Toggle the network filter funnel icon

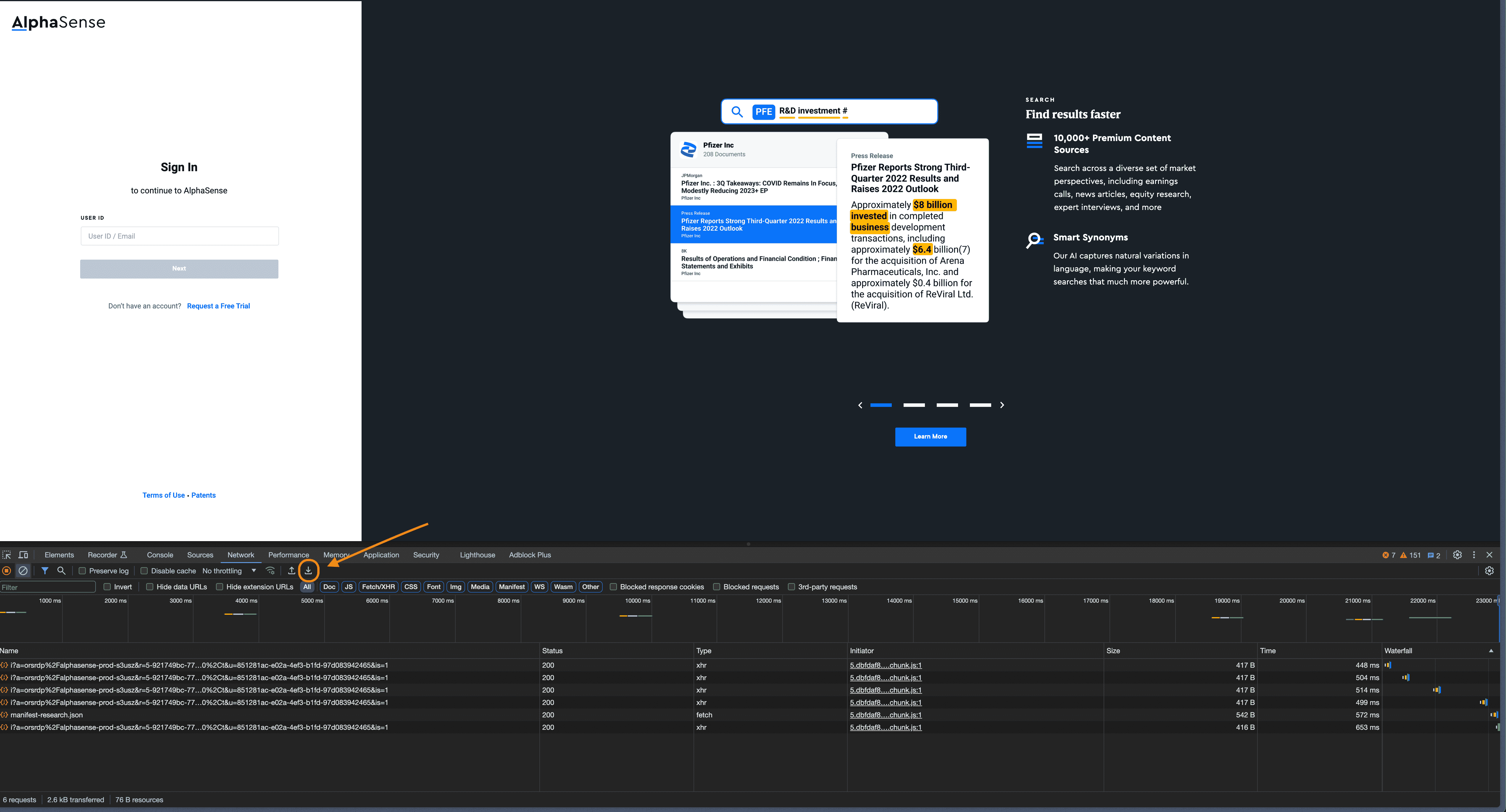click(44, 571)
